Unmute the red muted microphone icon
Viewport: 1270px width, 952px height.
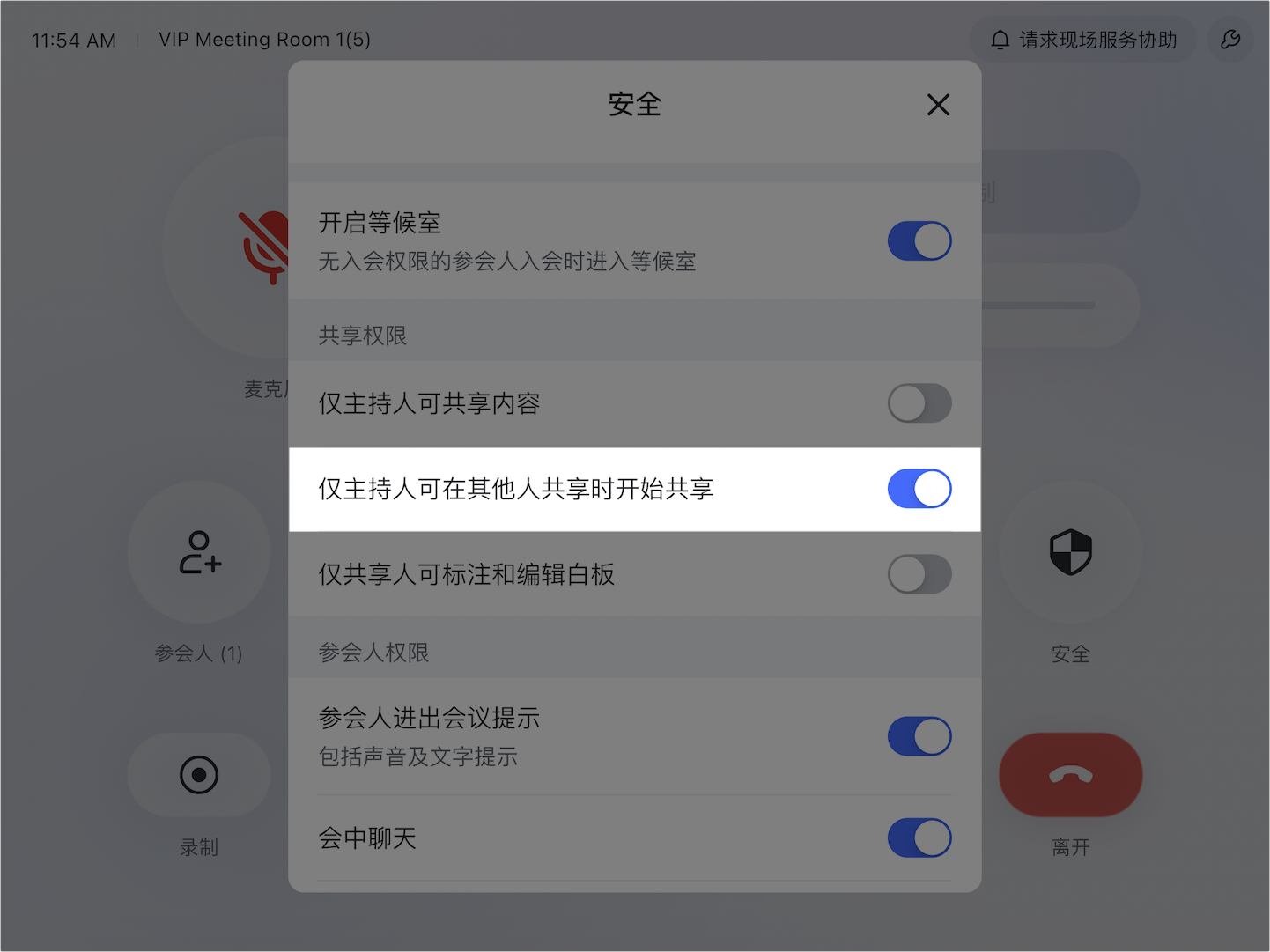(264, 247)
